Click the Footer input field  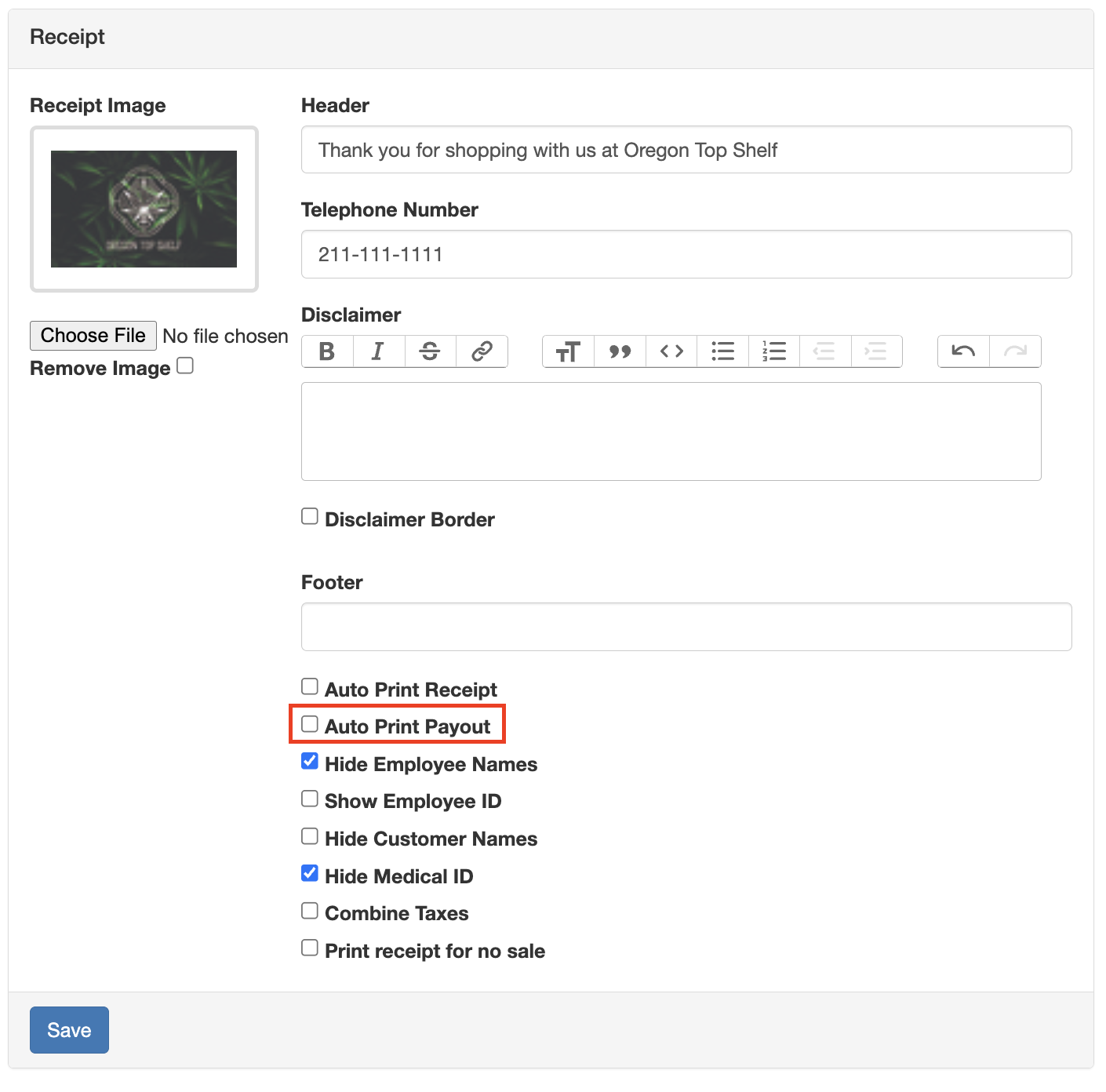tap(686, 627)
